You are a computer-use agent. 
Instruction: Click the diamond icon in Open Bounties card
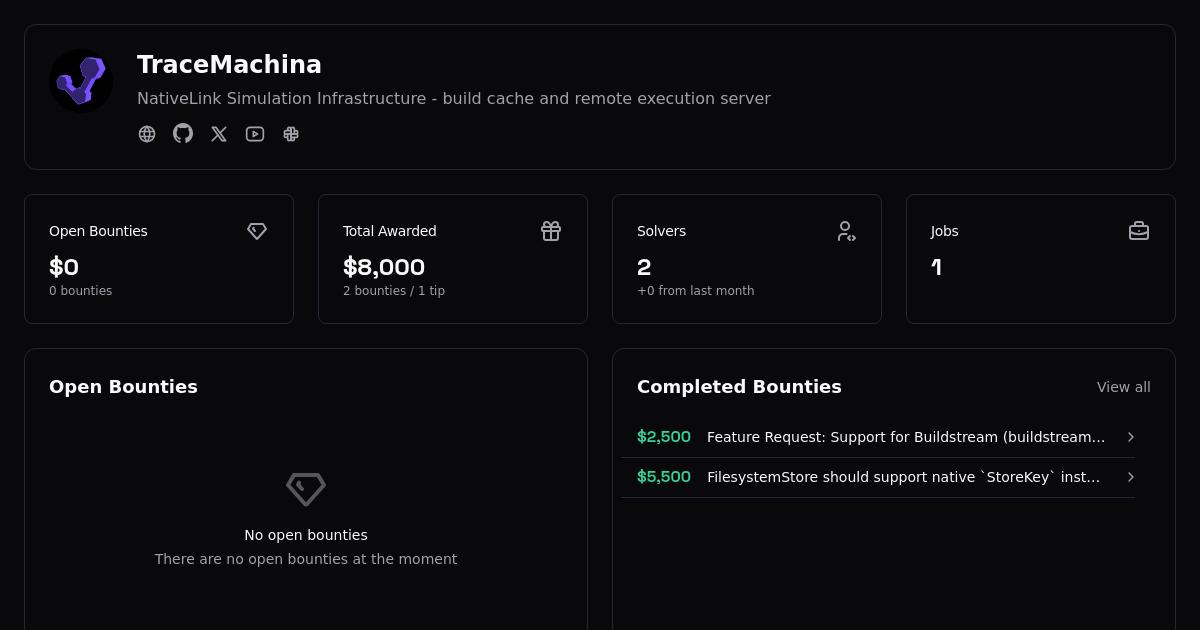click(257, 231)
